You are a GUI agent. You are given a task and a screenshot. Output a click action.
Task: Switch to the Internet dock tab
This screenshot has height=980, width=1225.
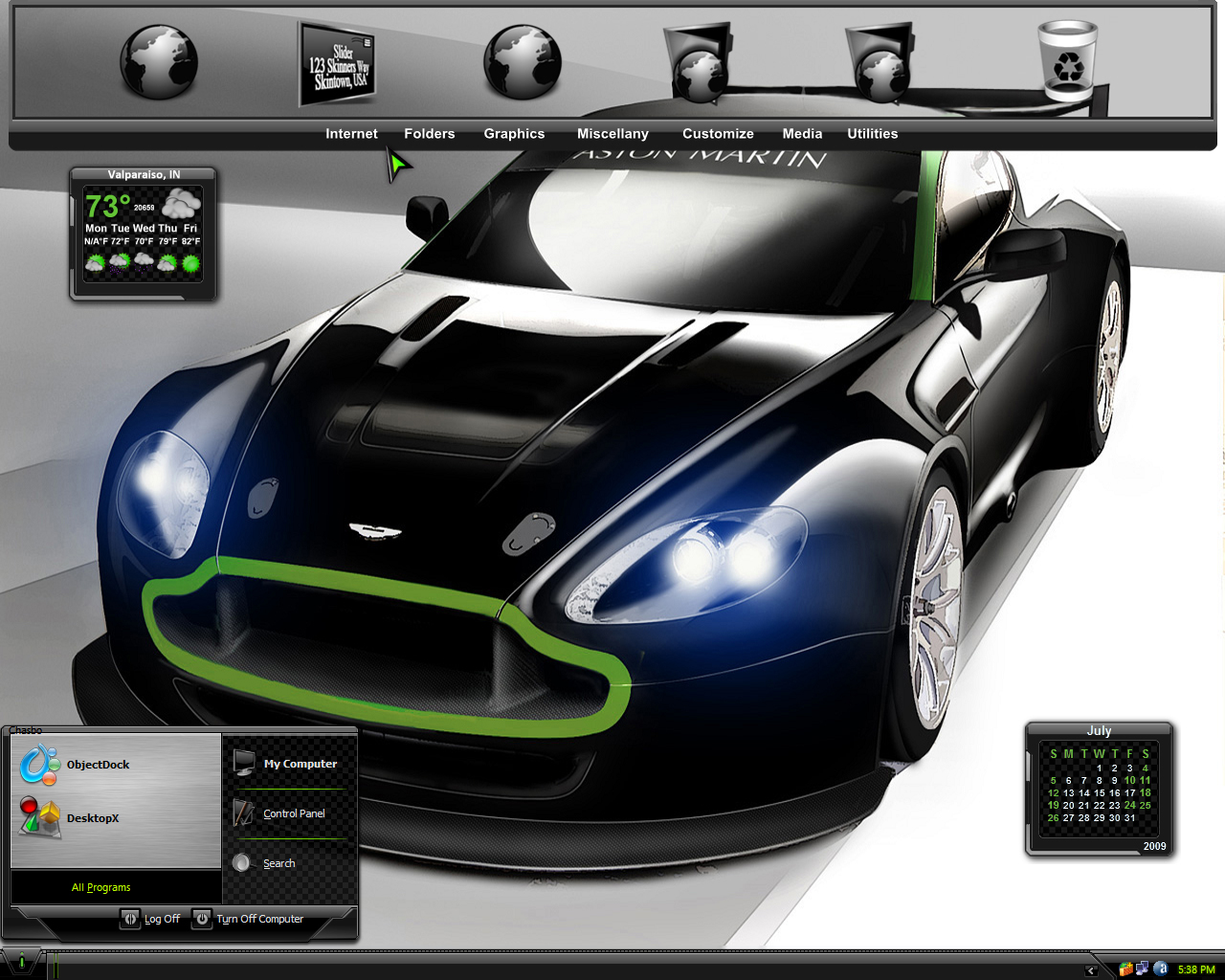pyautogui.click(x=351, y=134)
